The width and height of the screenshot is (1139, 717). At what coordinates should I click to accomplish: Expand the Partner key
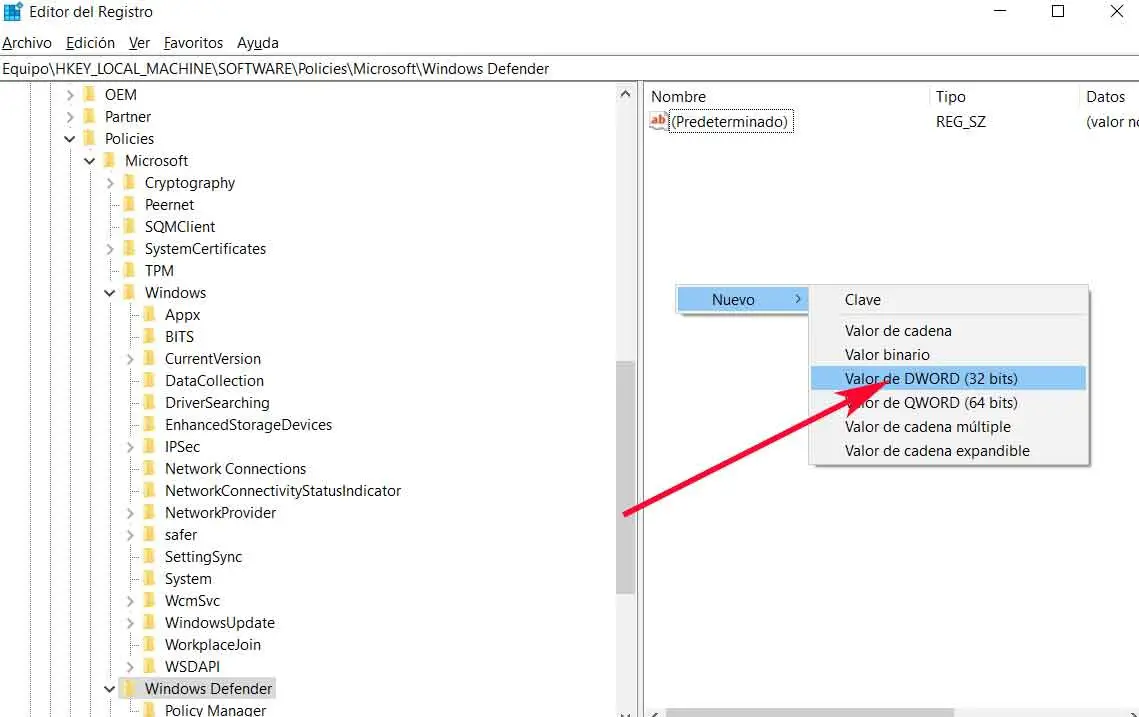coord(70,117)
